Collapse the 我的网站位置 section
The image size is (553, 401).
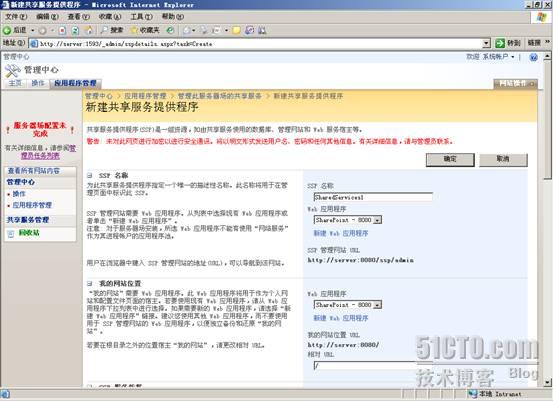pos(90,283)
